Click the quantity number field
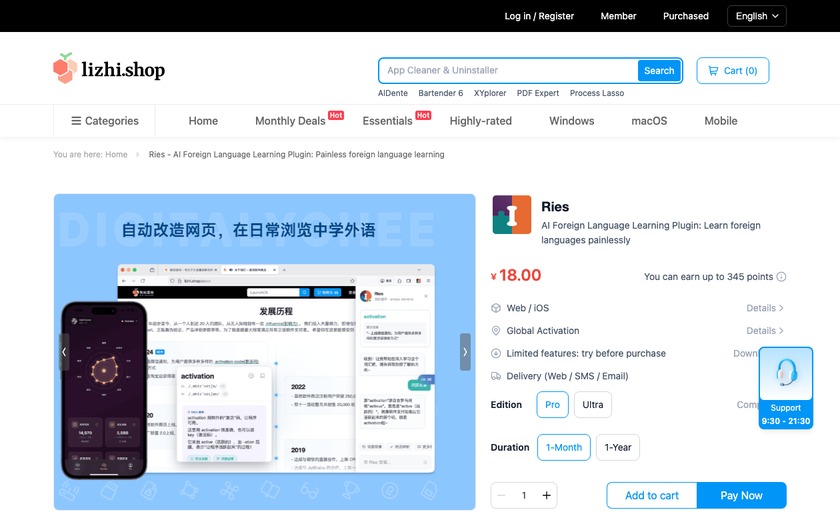Image resolution: width=840 pixels, height=520 pixels. point(524,495)
